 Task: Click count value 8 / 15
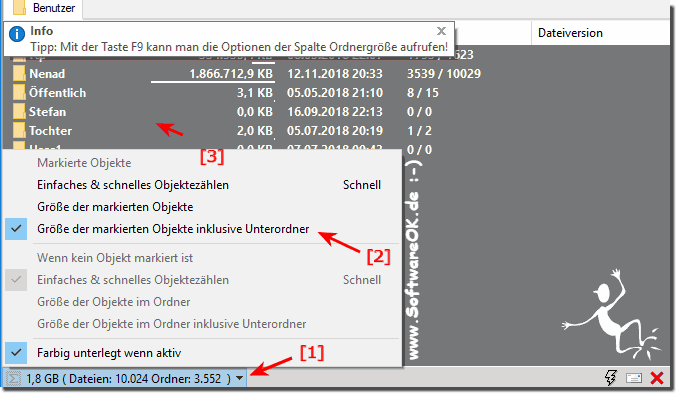[x=423, y=93]
